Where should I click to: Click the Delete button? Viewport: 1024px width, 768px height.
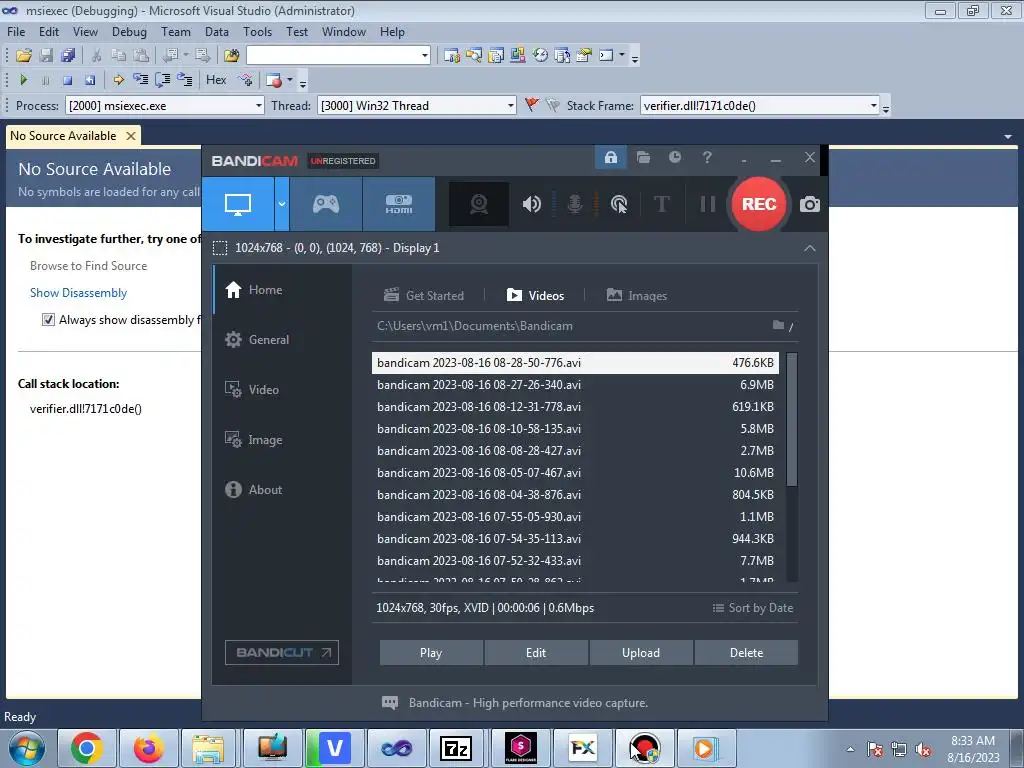pyautogui.click(x=746, y=652)
